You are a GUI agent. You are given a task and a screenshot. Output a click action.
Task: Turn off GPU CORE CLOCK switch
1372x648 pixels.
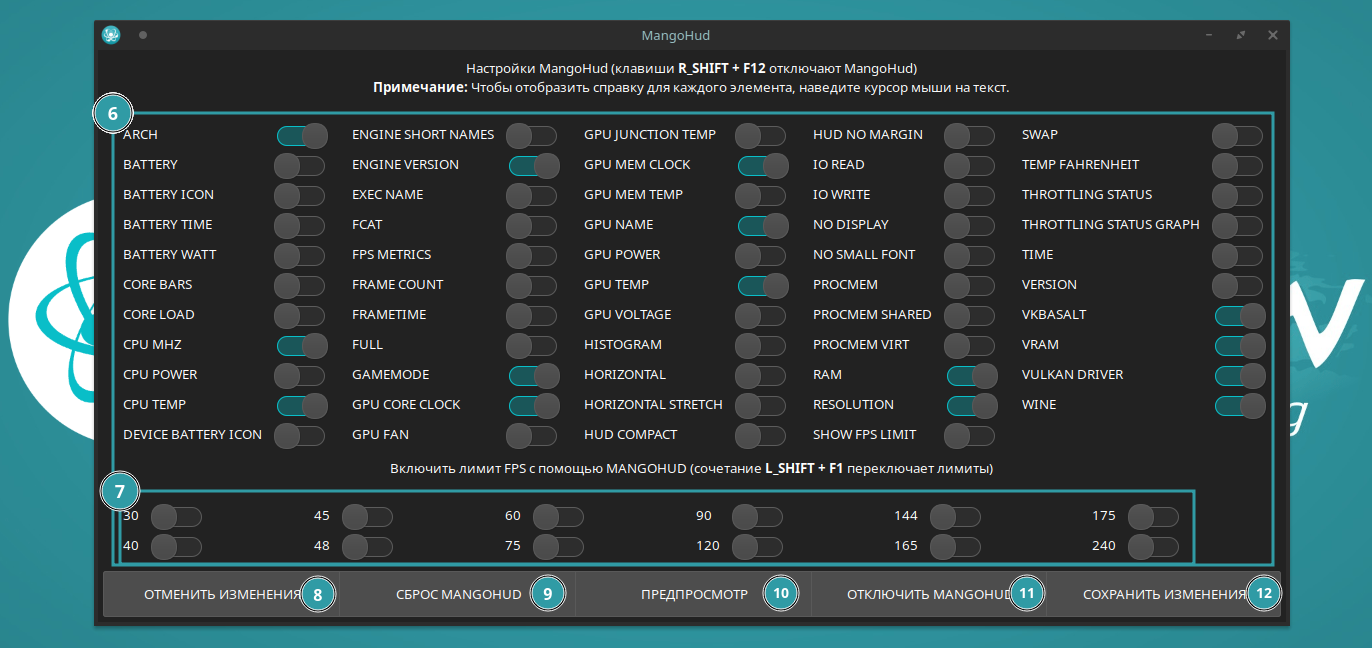(x=534, y=405)
